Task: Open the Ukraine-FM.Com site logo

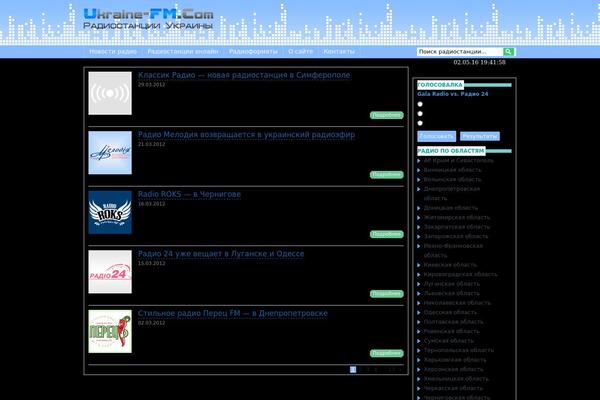Action: [x=148, y=19]
